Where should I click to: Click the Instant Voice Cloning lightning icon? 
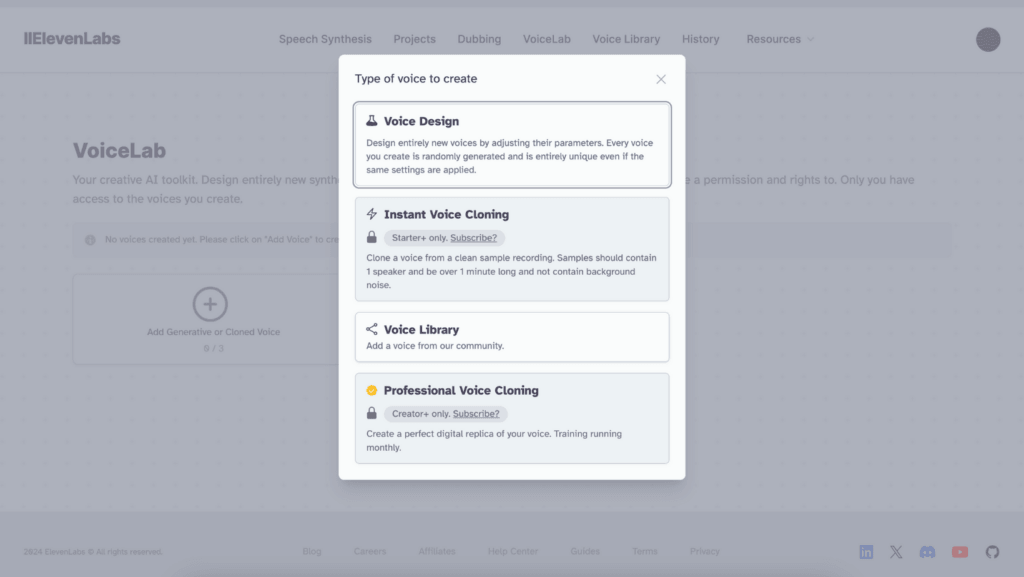coord(374,214)
